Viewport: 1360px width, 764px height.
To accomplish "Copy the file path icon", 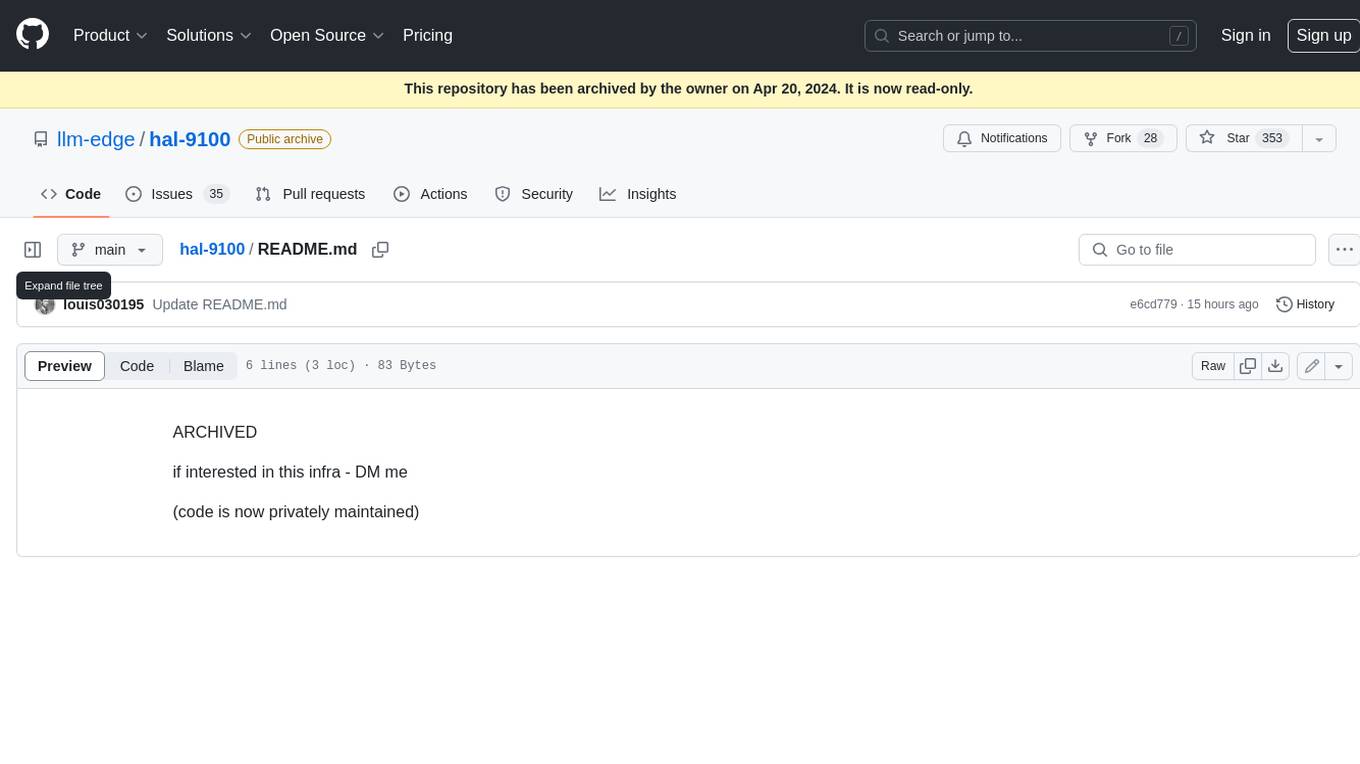I will pos(380,250).
